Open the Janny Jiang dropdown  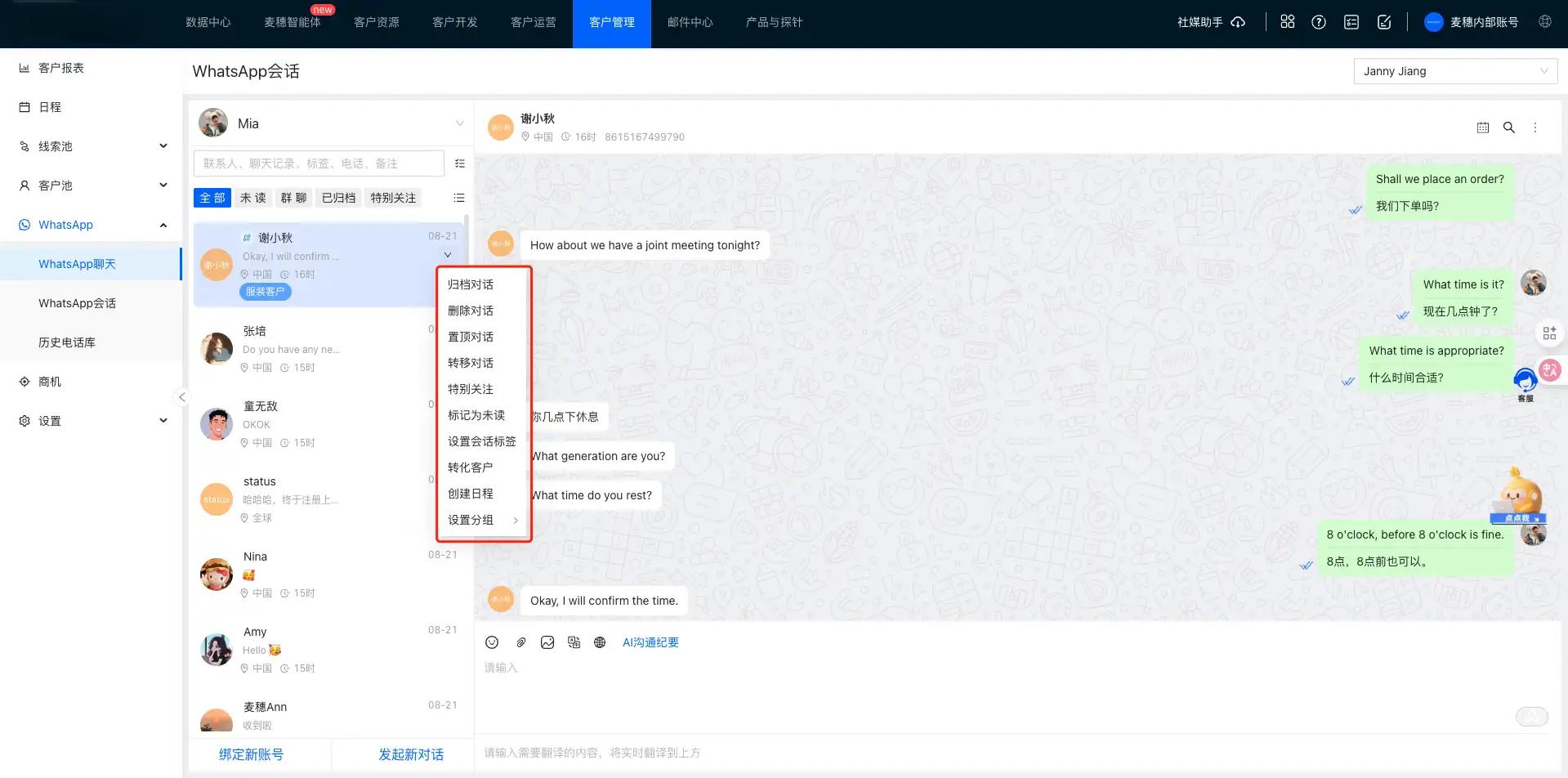pyautogui.click(x=1455, y=71)
